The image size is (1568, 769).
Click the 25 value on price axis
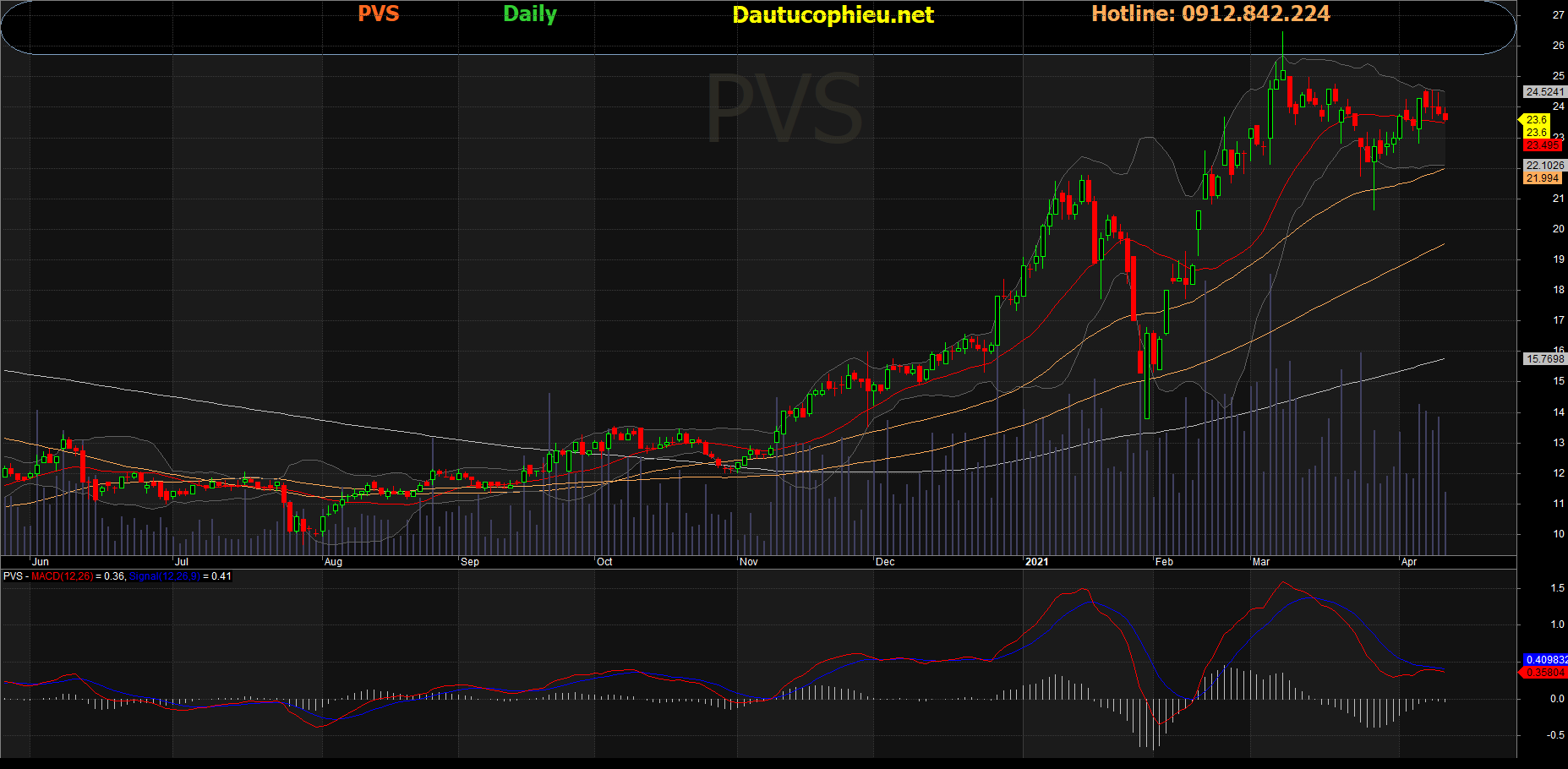(1559, 76)
